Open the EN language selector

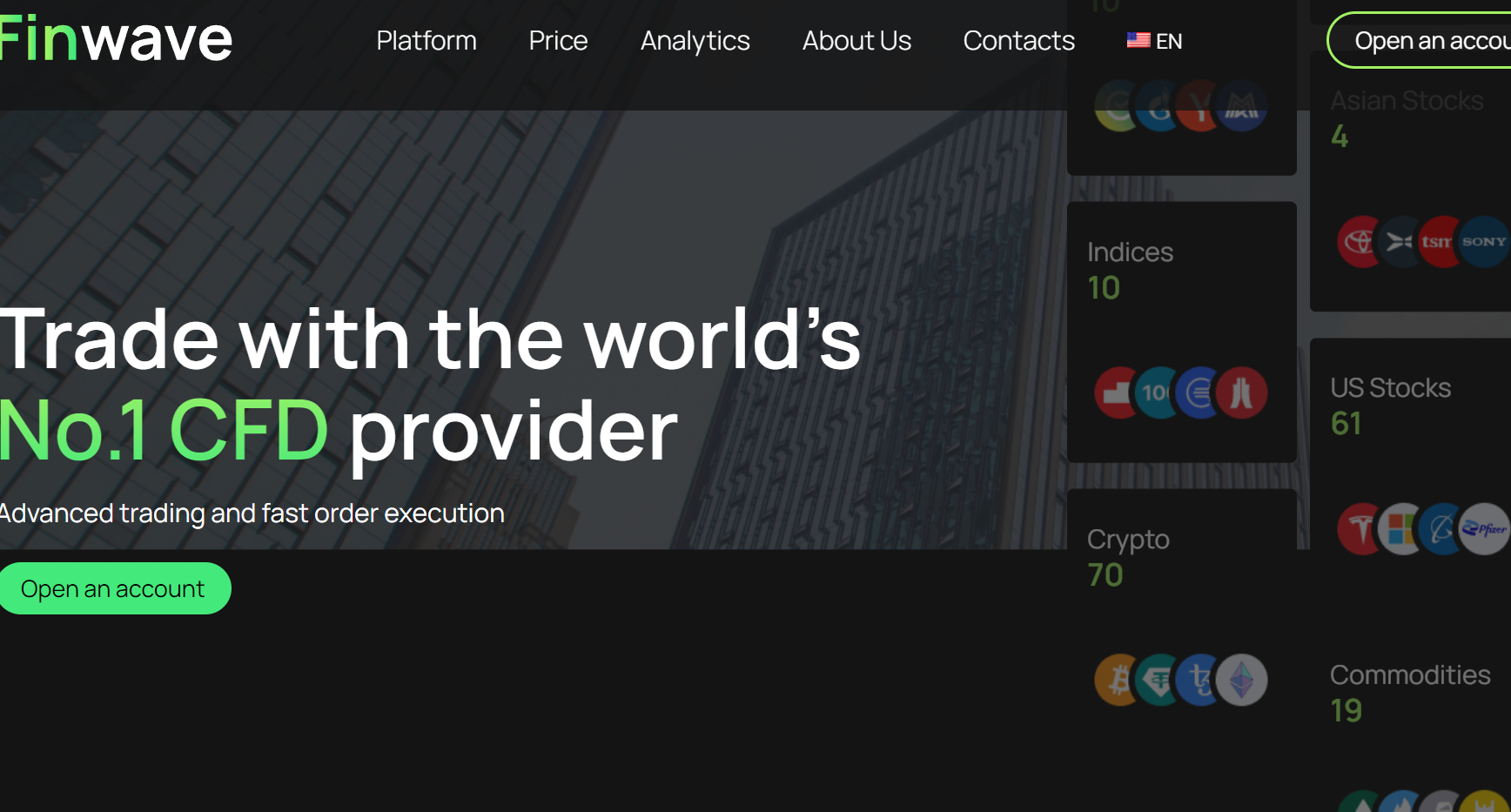(x=1168, y=41)
